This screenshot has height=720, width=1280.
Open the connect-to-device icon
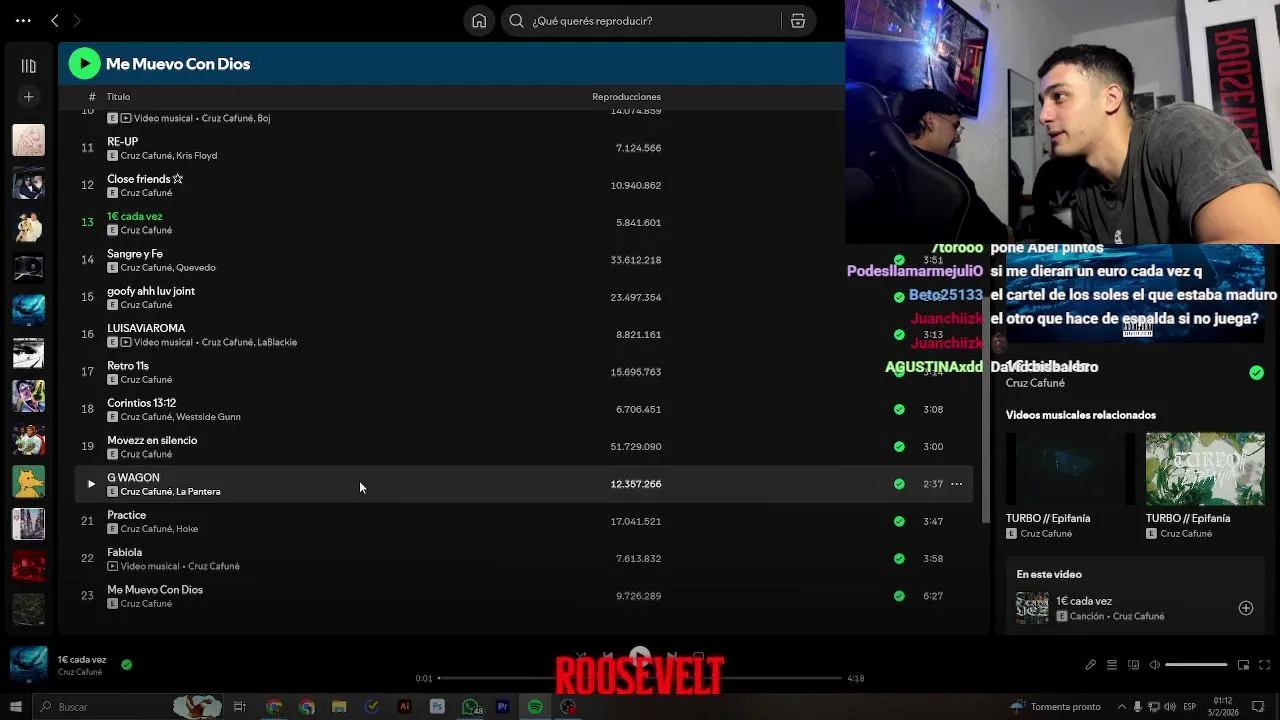1133,665
